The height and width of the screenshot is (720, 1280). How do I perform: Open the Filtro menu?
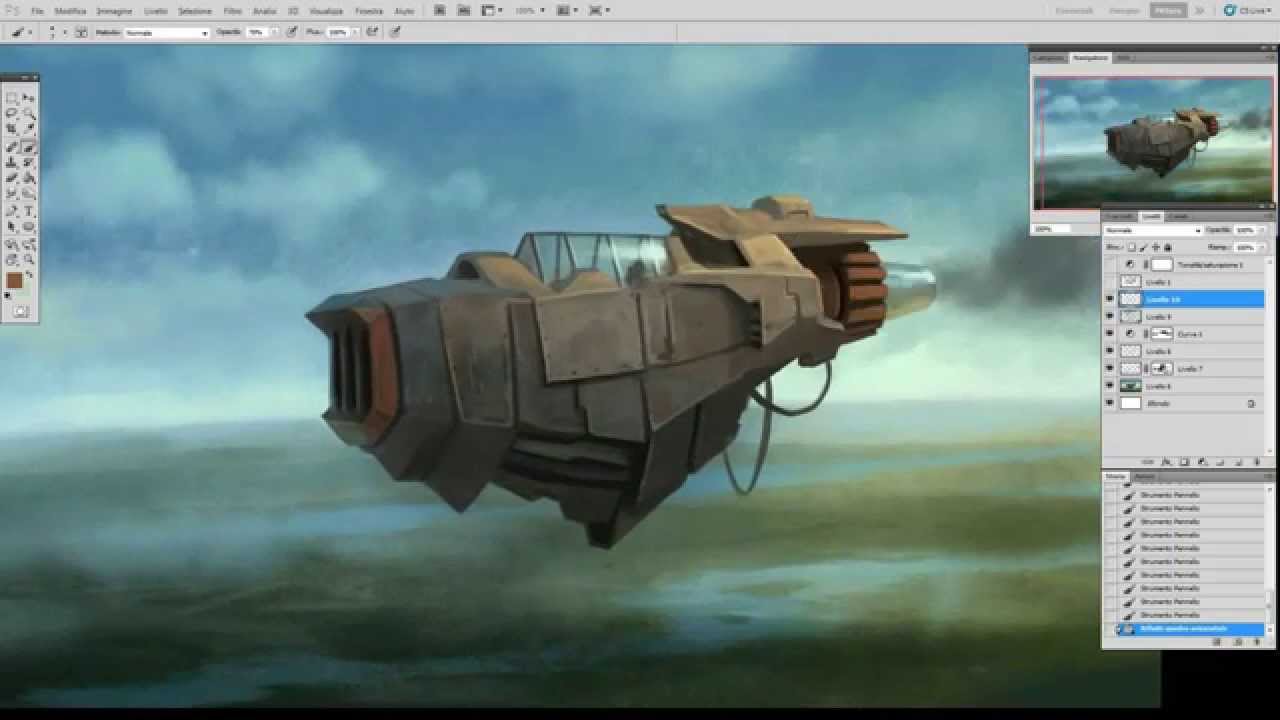(233, 10)
